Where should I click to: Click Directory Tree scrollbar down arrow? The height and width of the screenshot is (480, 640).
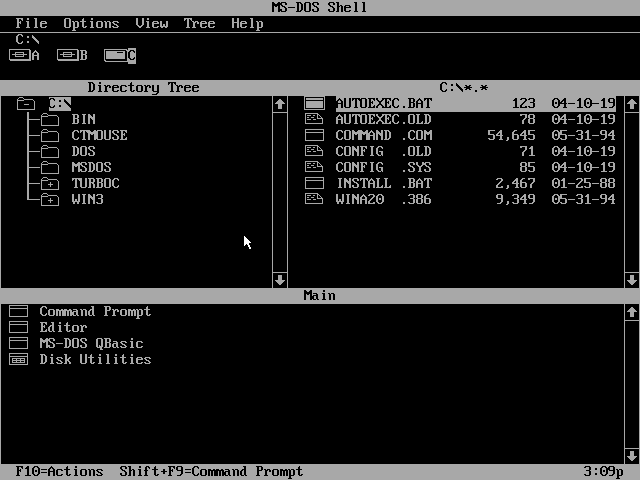pos(280,280)
